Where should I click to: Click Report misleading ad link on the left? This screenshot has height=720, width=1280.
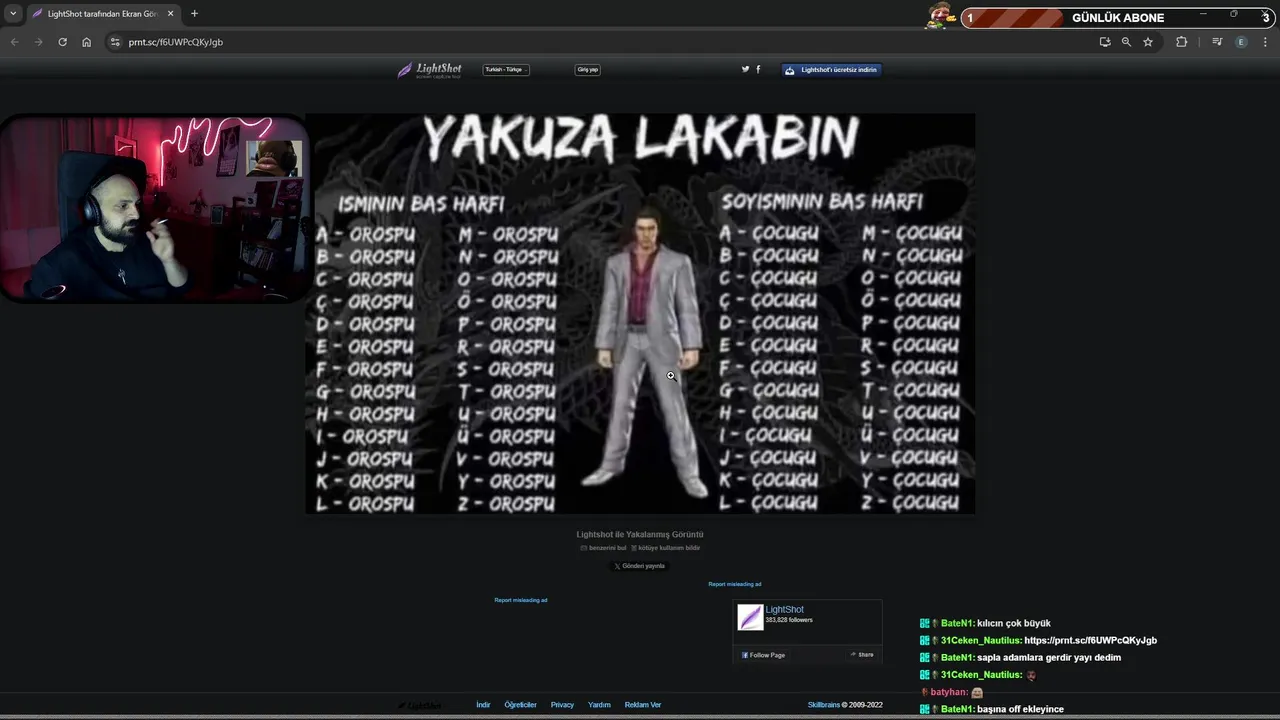(521, 600)
